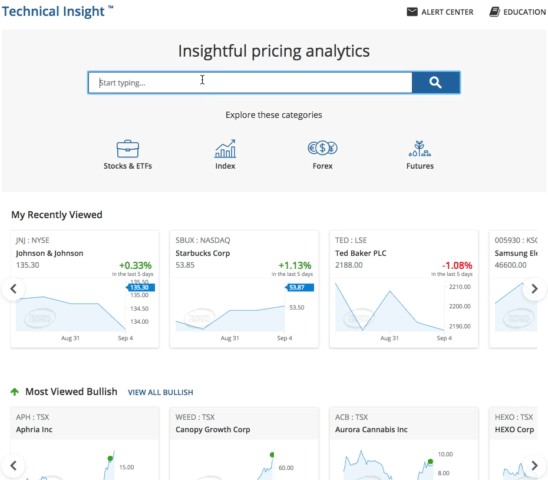
Task: Click the -1.08% change value
Action: point(457,265)
